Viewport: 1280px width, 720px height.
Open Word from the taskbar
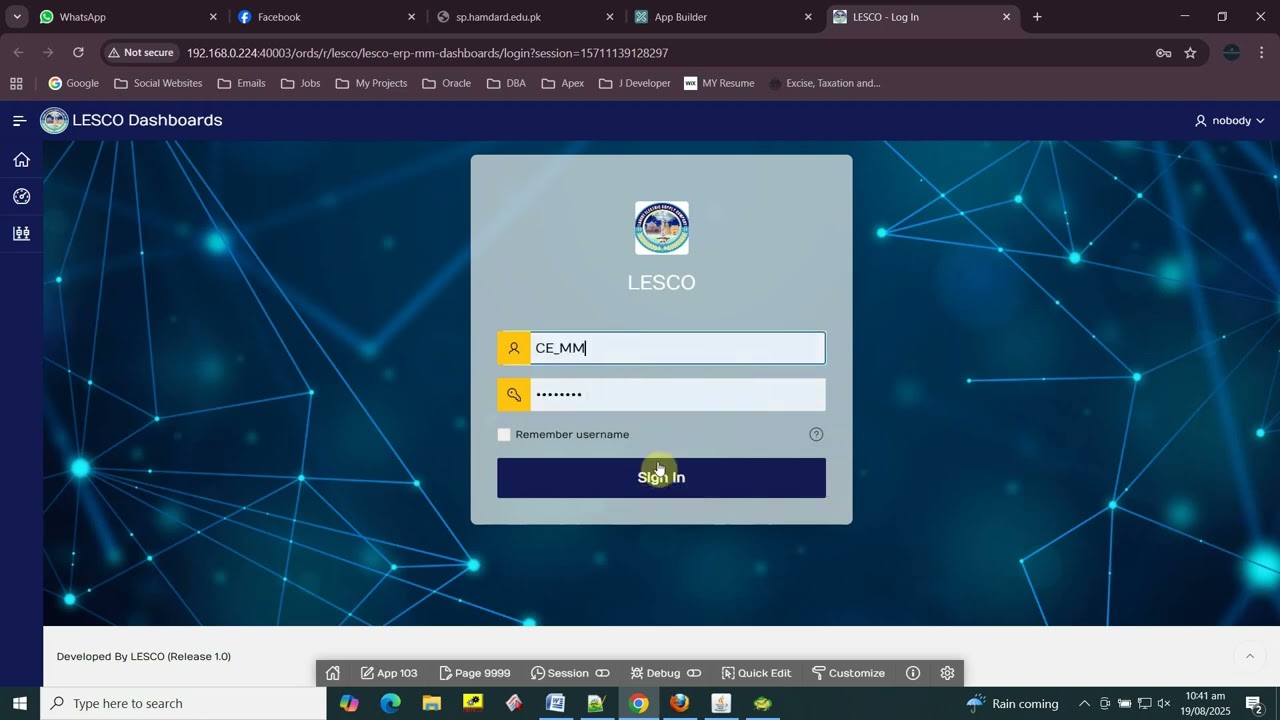555,703
